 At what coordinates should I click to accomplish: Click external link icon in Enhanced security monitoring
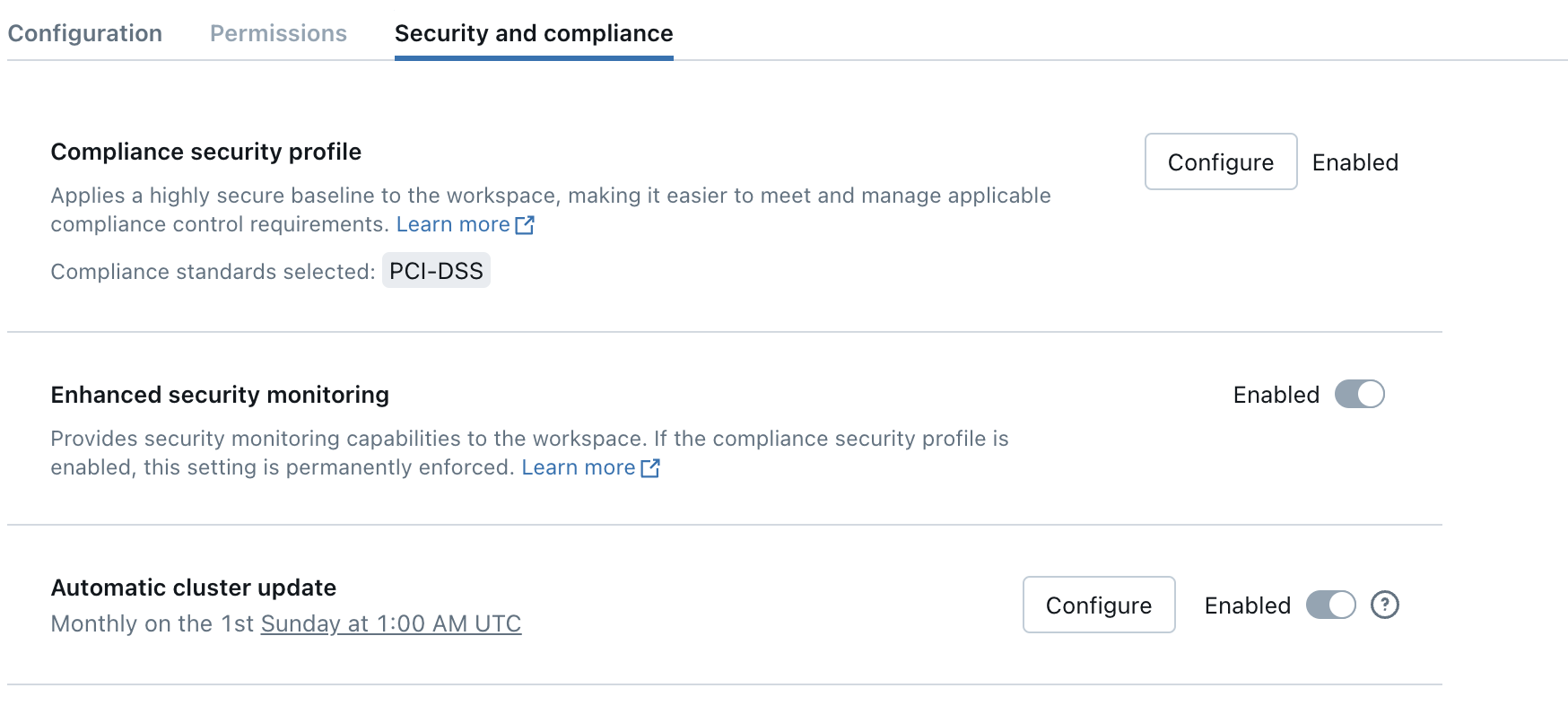[650, 468]
